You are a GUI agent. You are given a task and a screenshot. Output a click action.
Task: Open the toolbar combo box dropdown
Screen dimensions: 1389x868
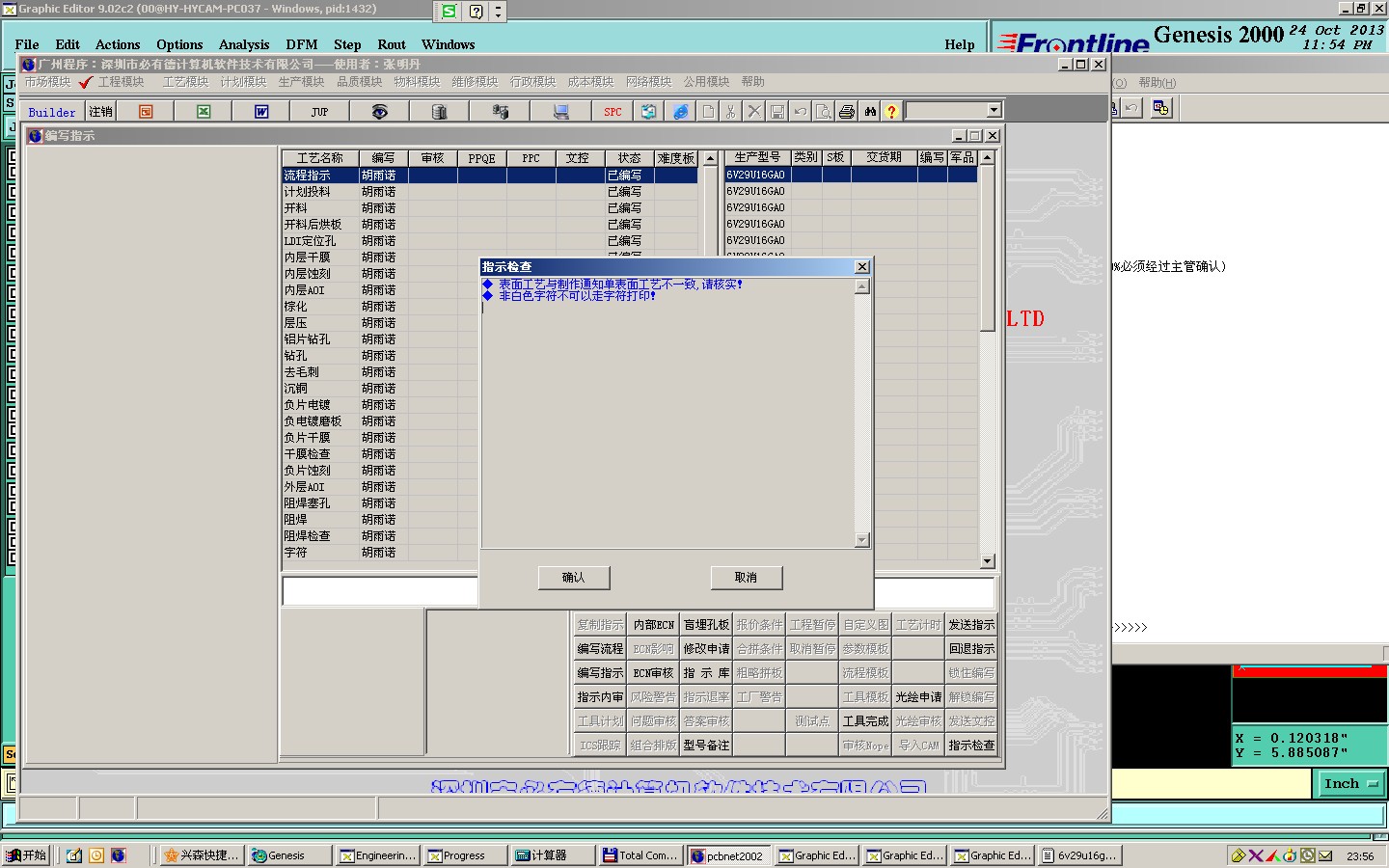coord(994,110)
